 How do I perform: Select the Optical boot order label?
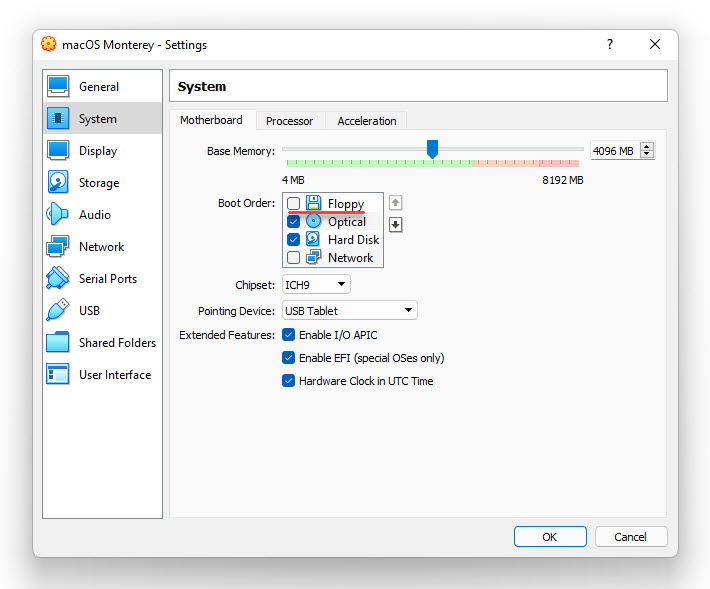point(347,222)
